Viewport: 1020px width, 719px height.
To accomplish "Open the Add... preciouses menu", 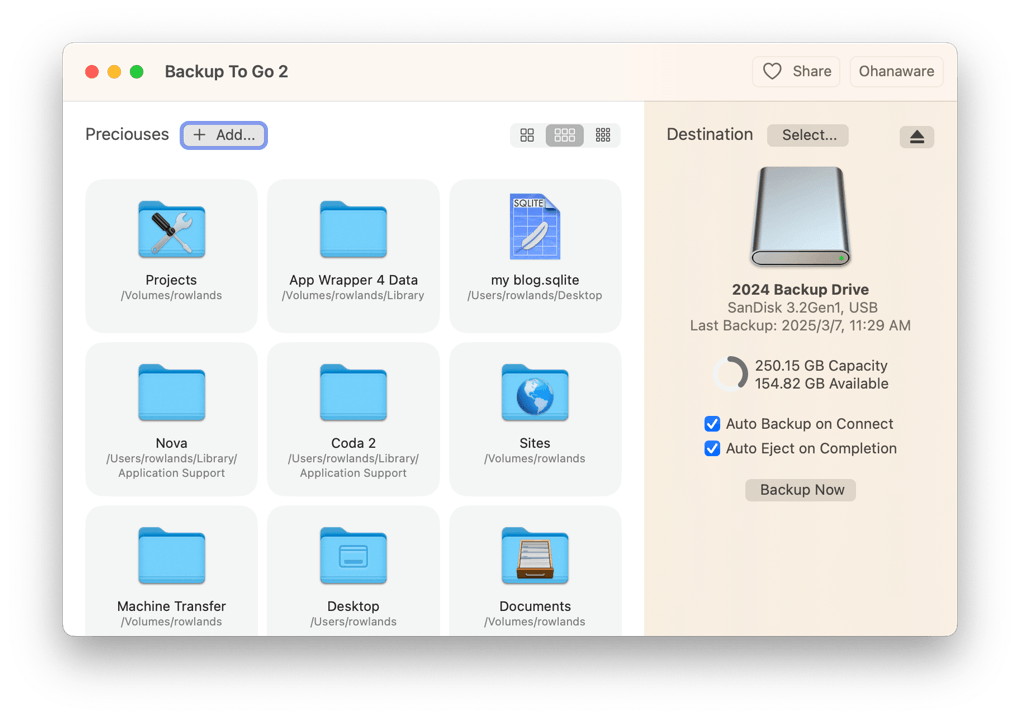I will coord(224,135).
